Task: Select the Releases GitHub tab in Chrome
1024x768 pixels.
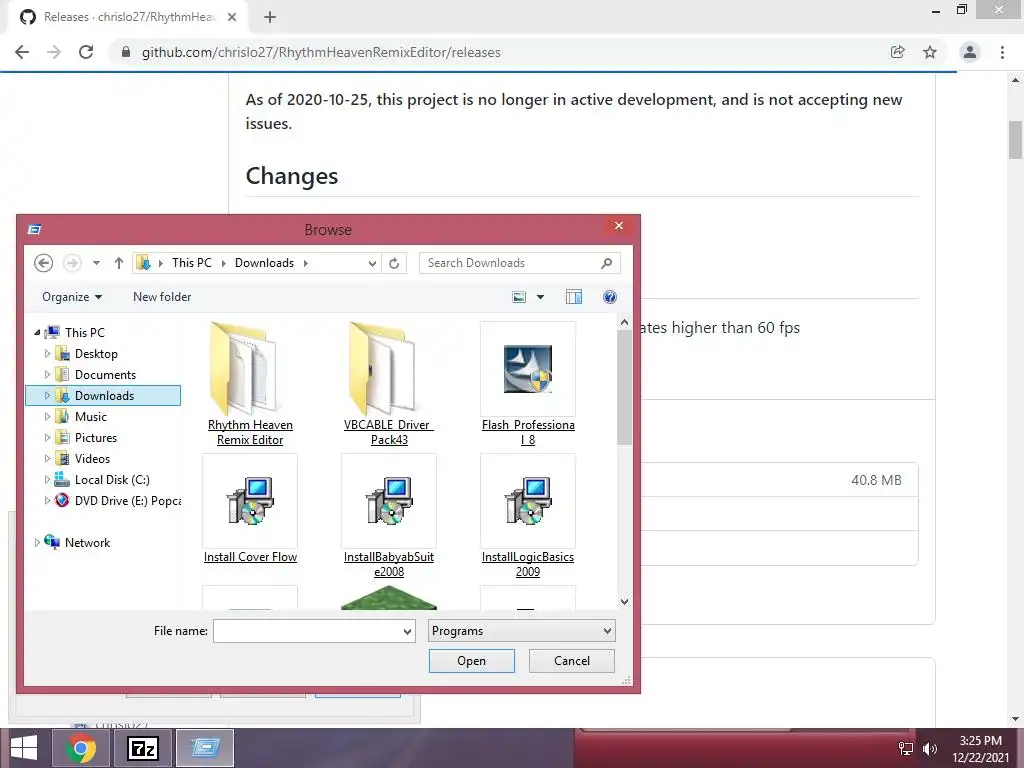Action: pos(127,17)
